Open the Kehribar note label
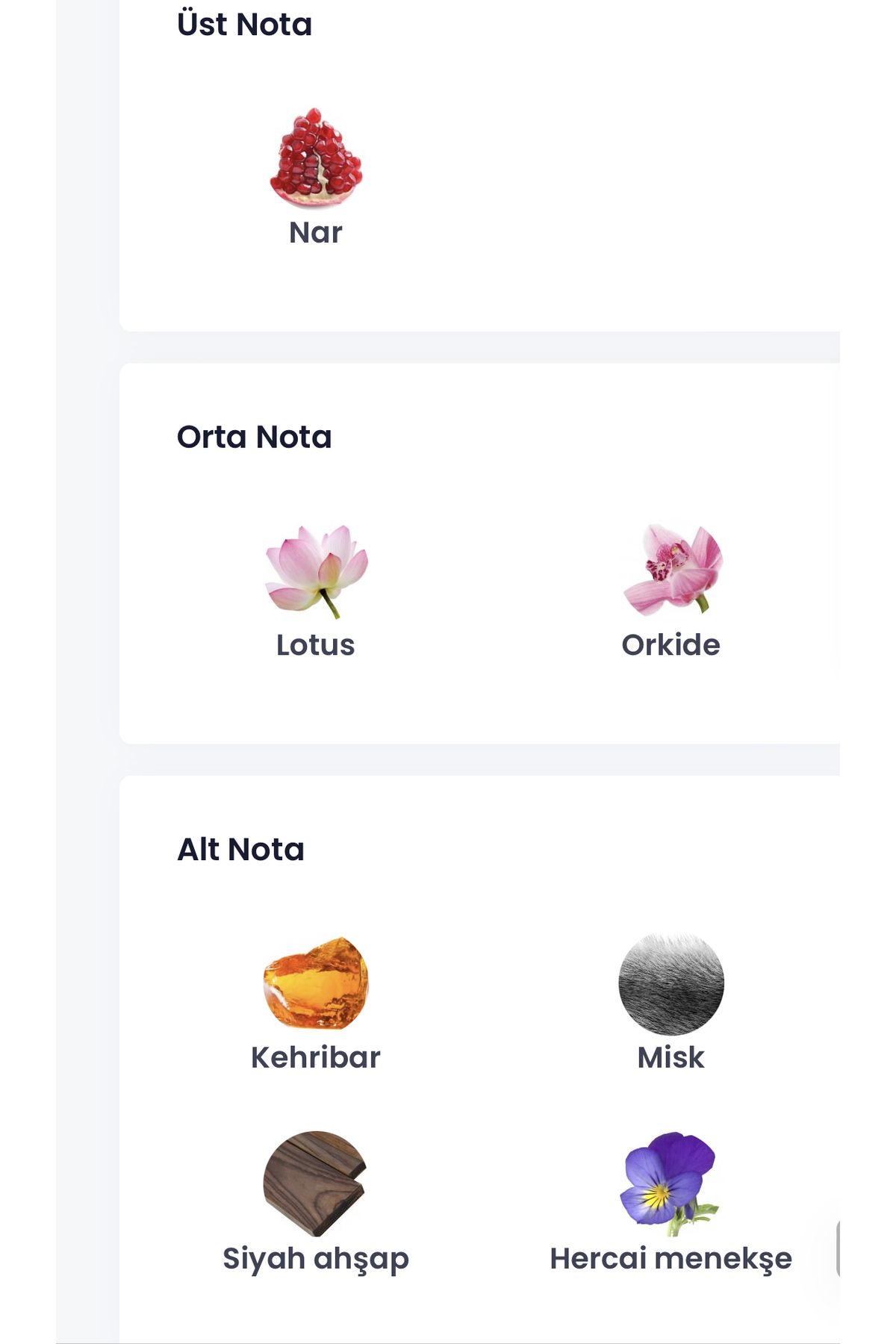Viewport: 896px width, 1344px height. click(316, 1057)
